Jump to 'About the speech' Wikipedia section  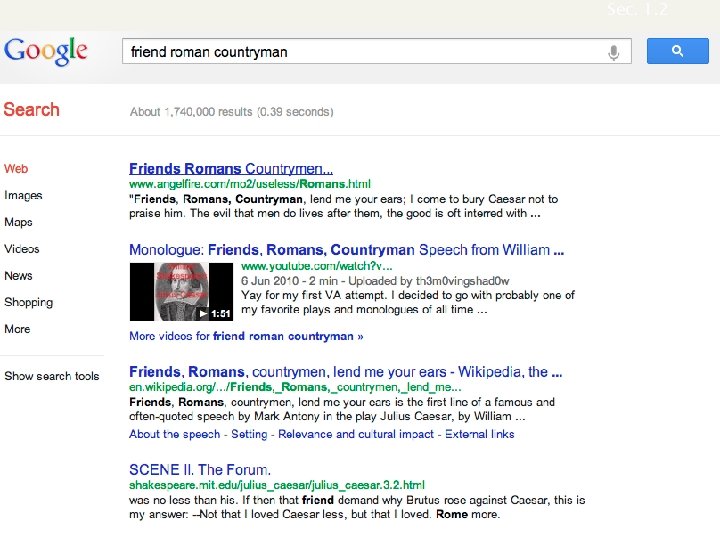coord(174,434)
